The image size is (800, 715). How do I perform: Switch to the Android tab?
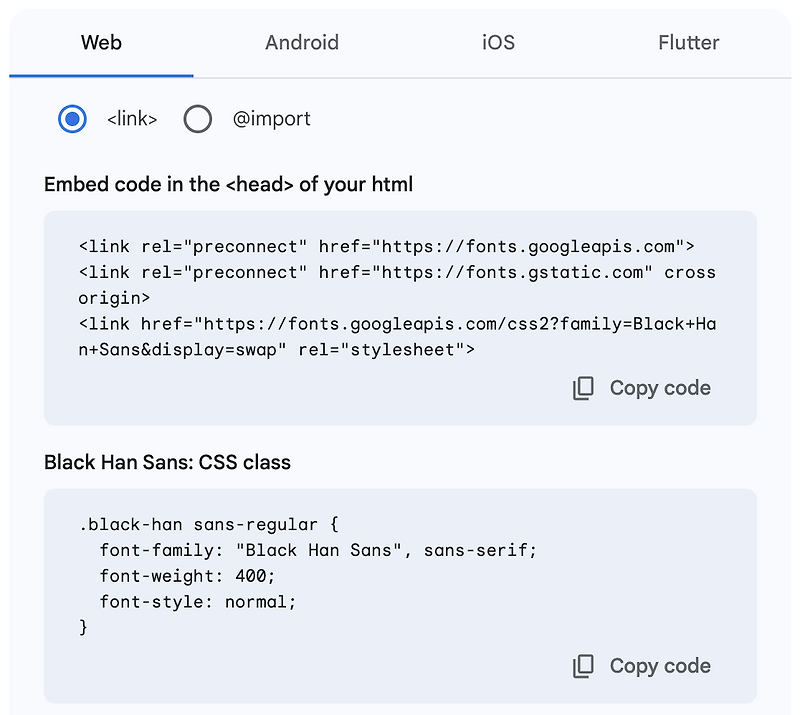click(x=302, y=42)
